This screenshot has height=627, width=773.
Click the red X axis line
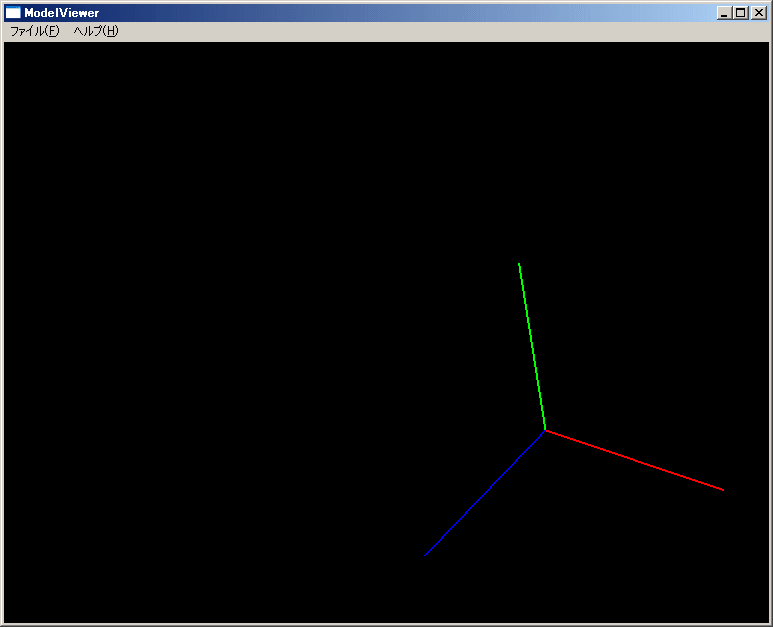pos(635,460)
